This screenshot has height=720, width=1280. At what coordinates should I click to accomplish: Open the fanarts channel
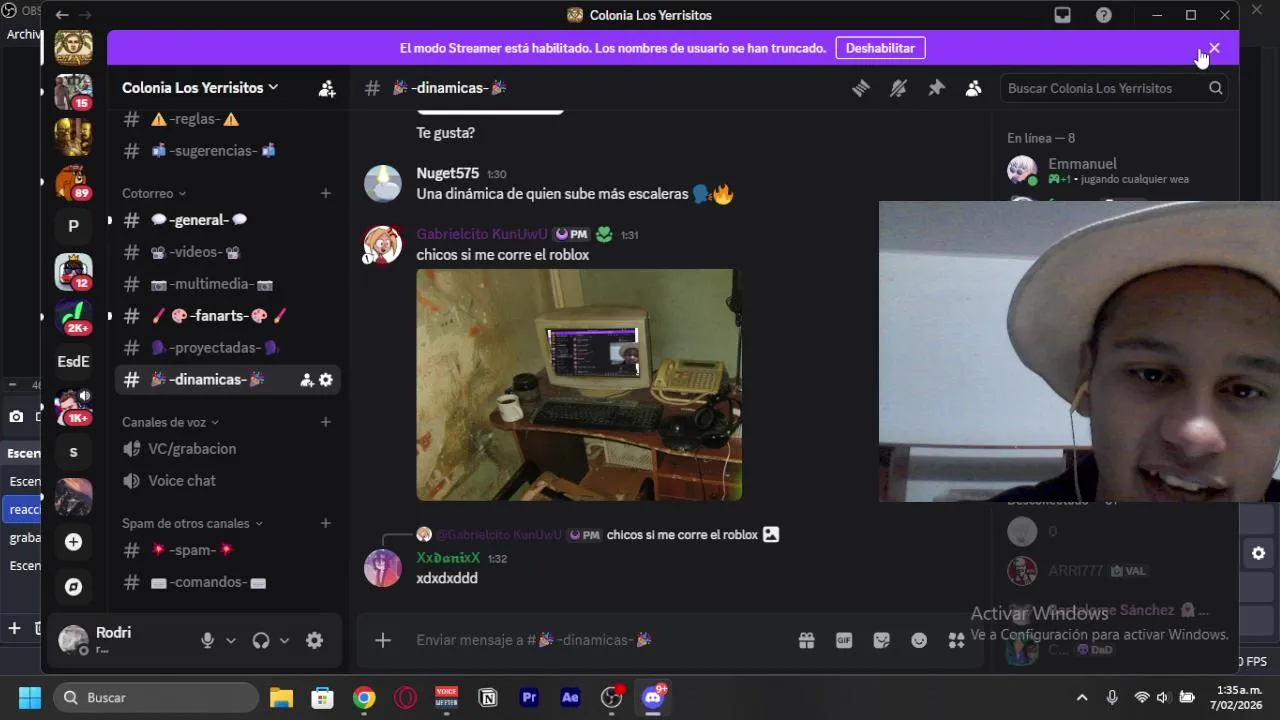pyautogui.click(x=228, y=316)
